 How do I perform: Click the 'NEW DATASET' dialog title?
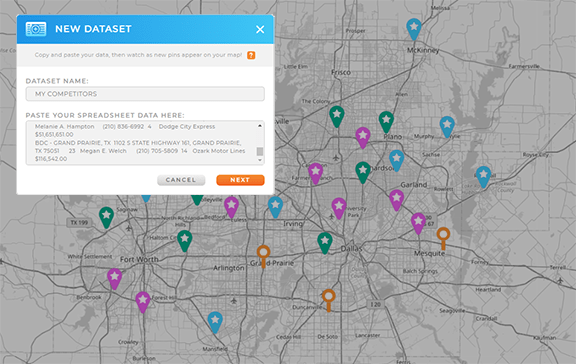[93, 29]
